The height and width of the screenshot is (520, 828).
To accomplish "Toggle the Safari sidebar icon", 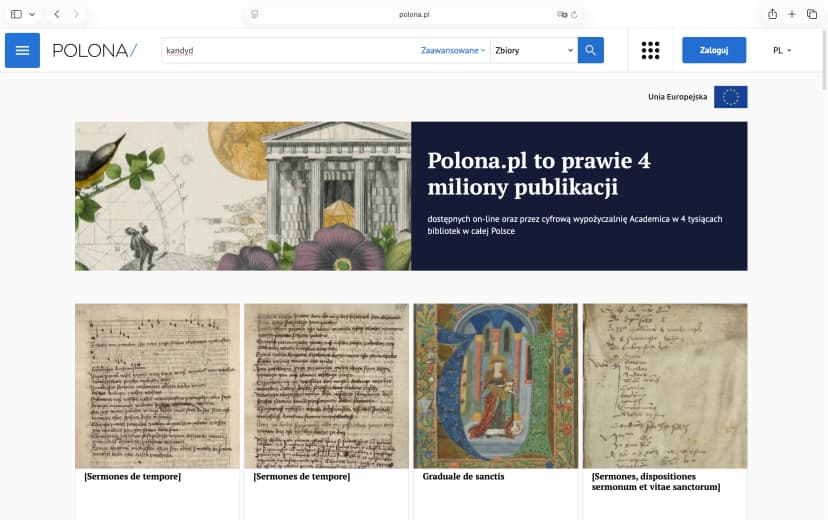I will 16,14.
